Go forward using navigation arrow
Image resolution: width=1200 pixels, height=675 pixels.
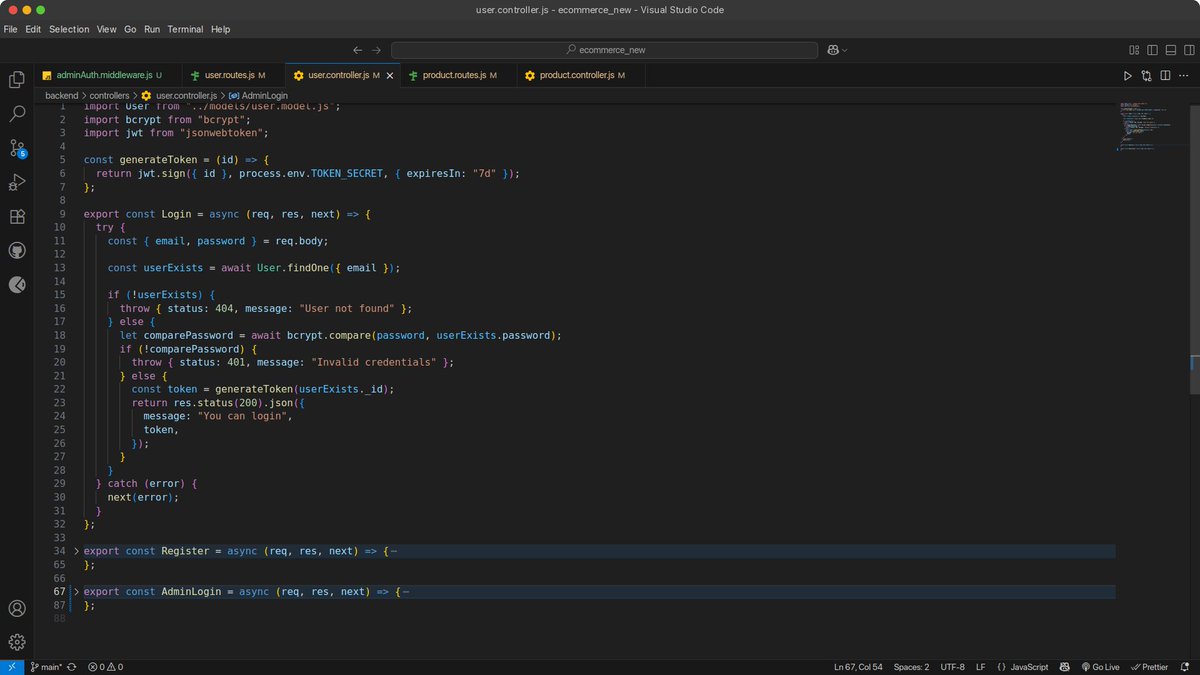click(376, 50)
